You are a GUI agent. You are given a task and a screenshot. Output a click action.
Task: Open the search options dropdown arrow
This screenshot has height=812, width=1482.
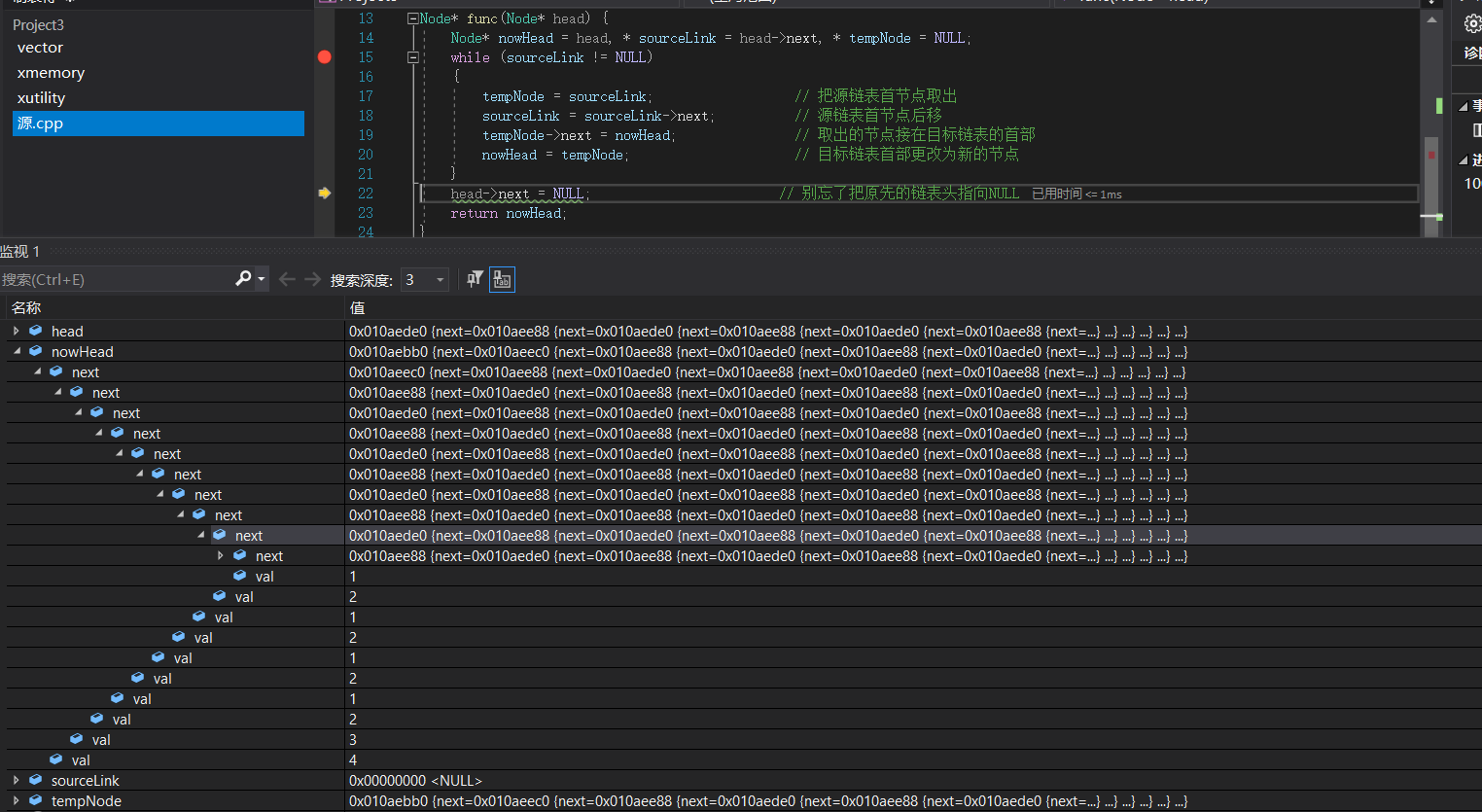[262, 280]
